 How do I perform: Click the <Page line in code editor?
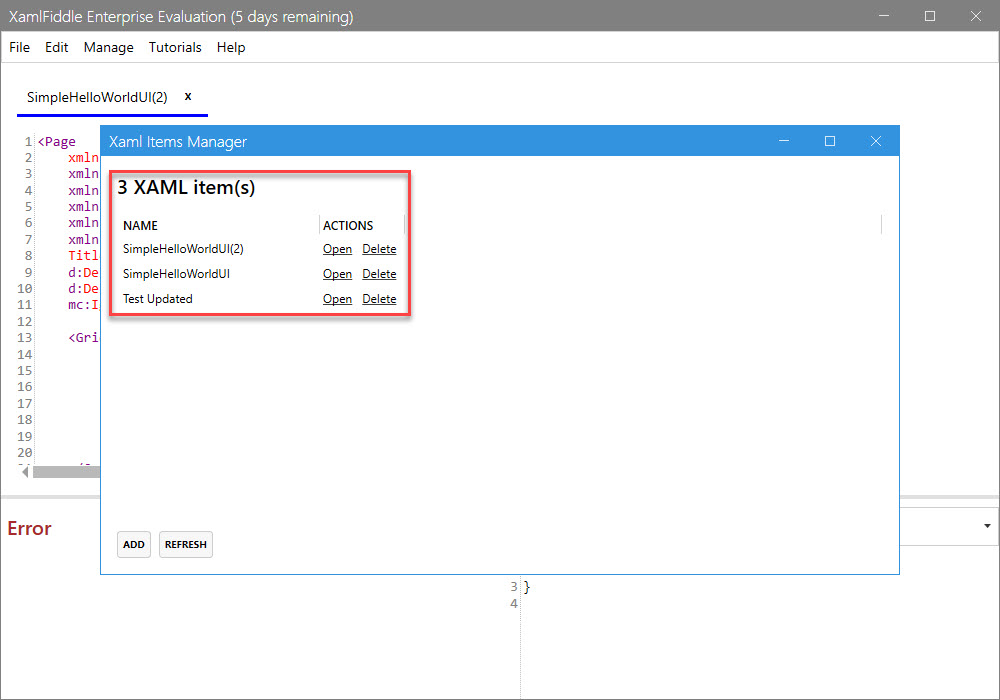point(57,142)
